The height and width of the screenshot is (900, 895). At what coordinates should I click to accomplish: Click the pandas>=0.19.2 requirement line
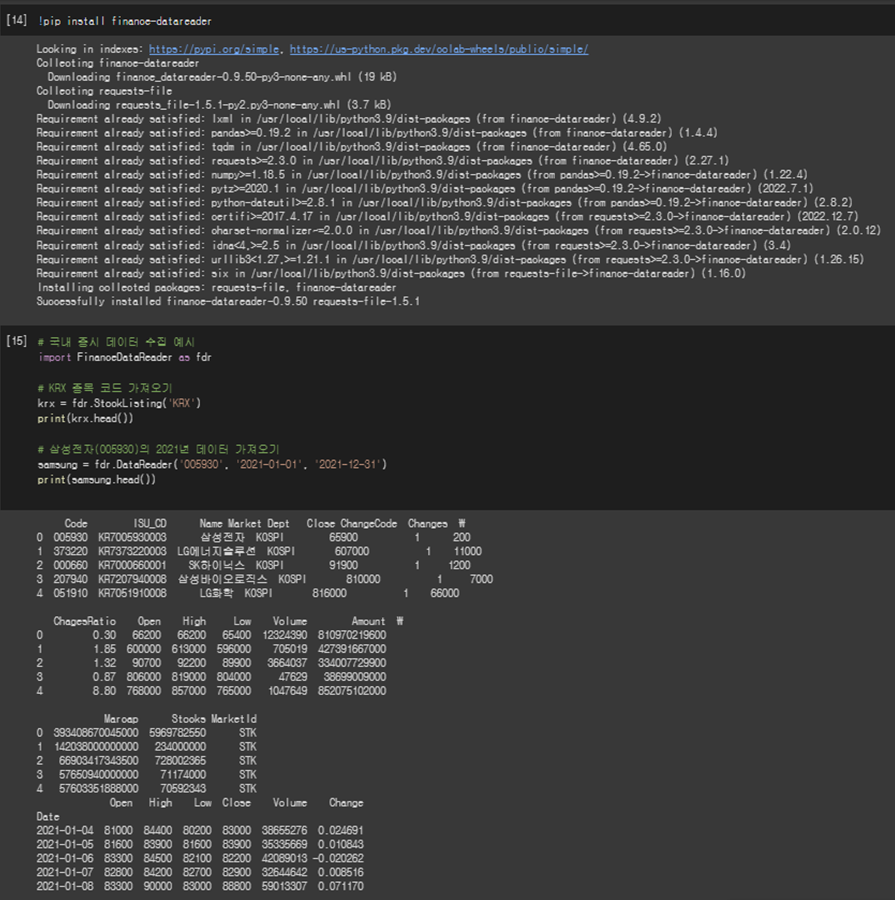click(377, 133)
